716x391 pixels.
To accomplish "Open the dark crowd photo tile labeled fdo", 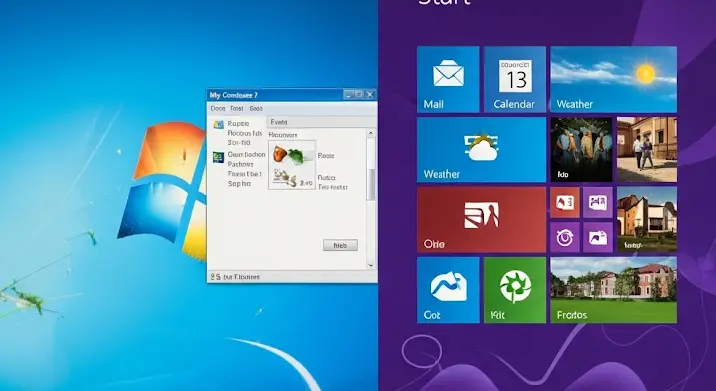I will pyautogui.click(x=581, y=150).
